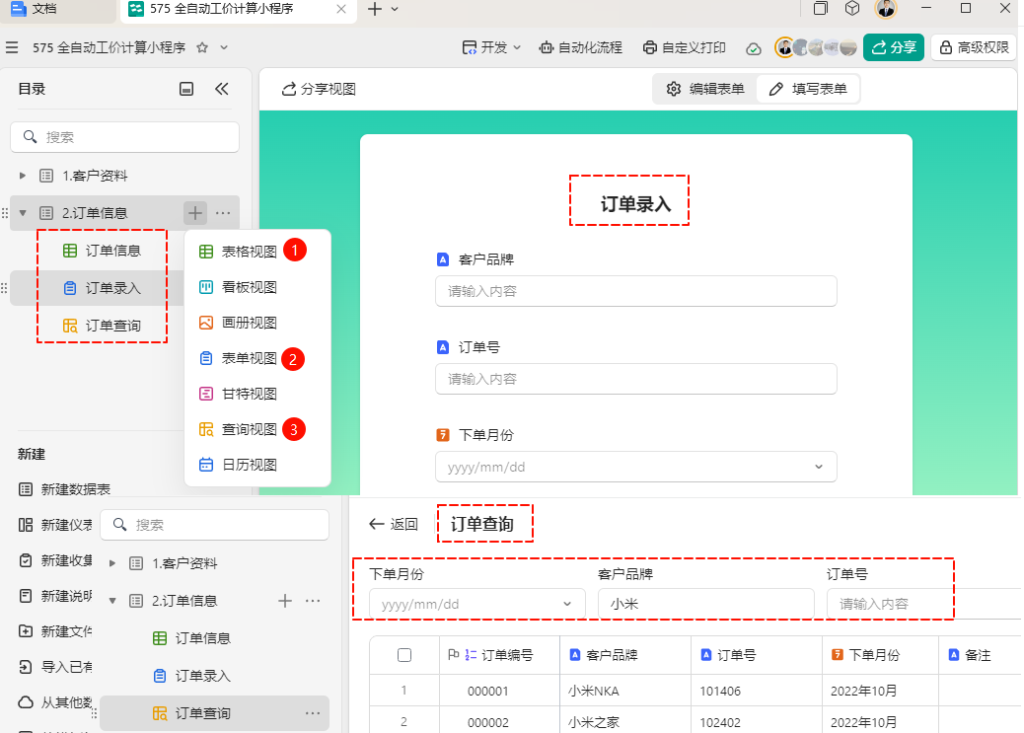1024x733 pixels.
Task: Click 新建数据表
Action: (65, 489)
